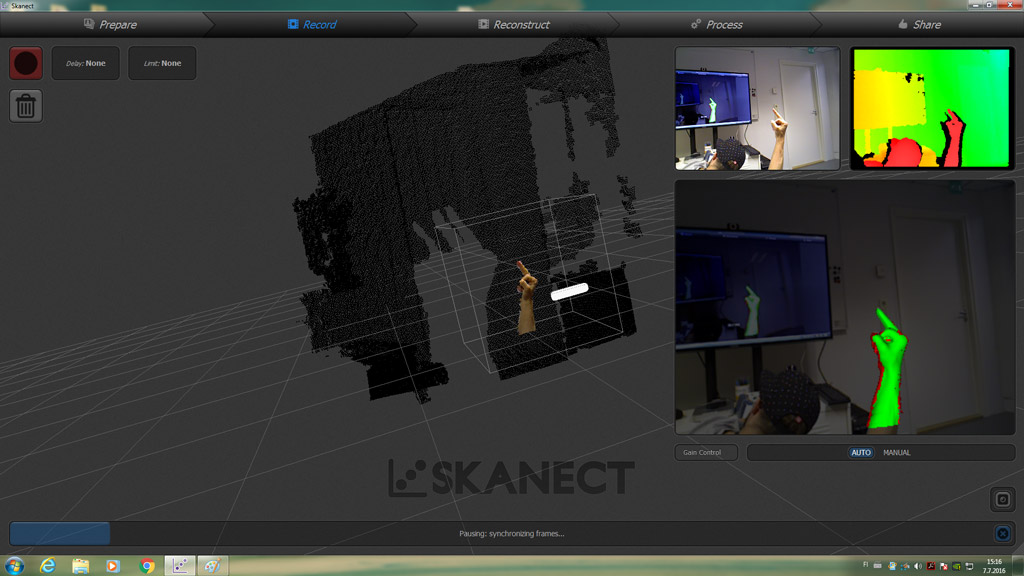Set gain control to MANUAL

pos(897,453)
